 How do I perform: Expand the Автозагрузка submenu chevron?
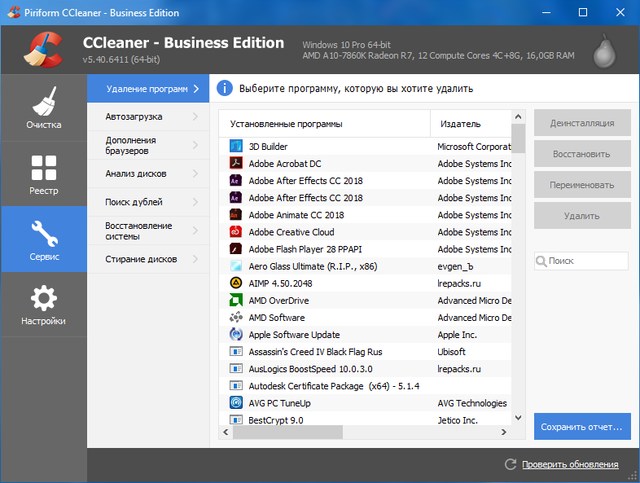tap(198, 116)
